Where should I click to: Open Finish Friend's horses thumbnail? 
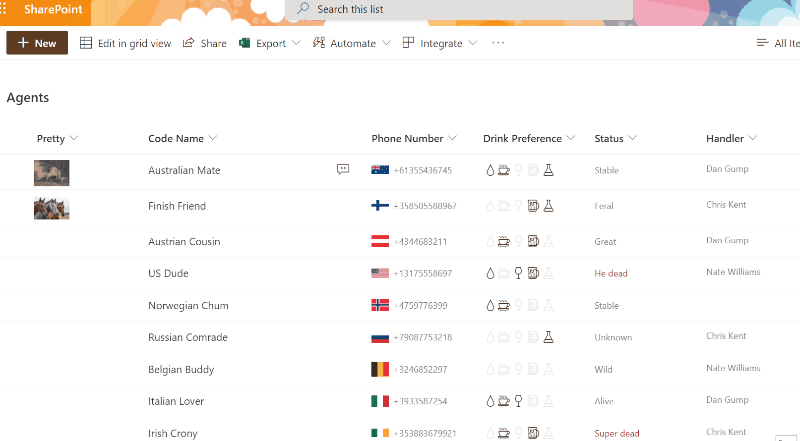(x=52, y=208)
